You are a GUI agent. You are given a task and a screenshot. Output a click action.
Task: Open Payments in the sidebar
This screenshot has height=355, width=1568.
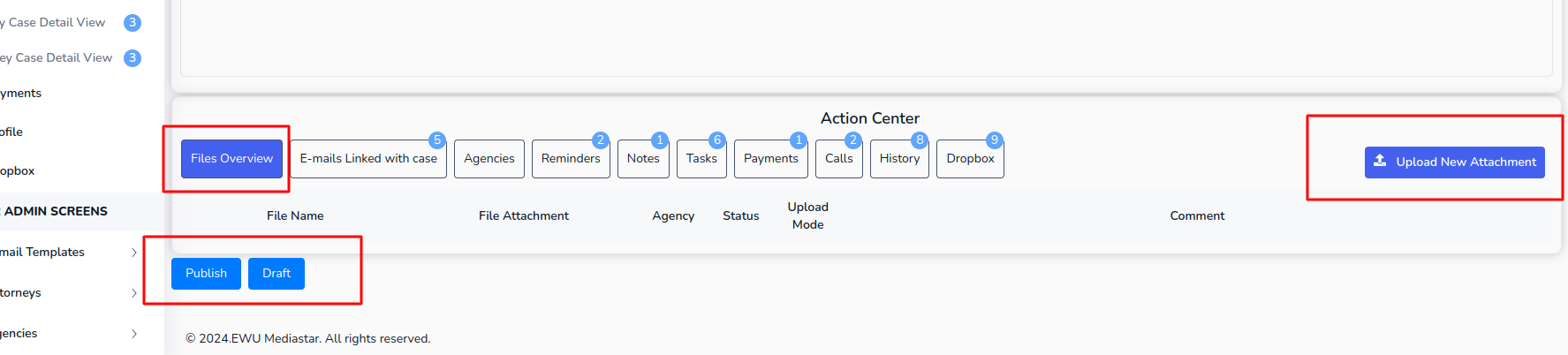click(x=20, y=94)
